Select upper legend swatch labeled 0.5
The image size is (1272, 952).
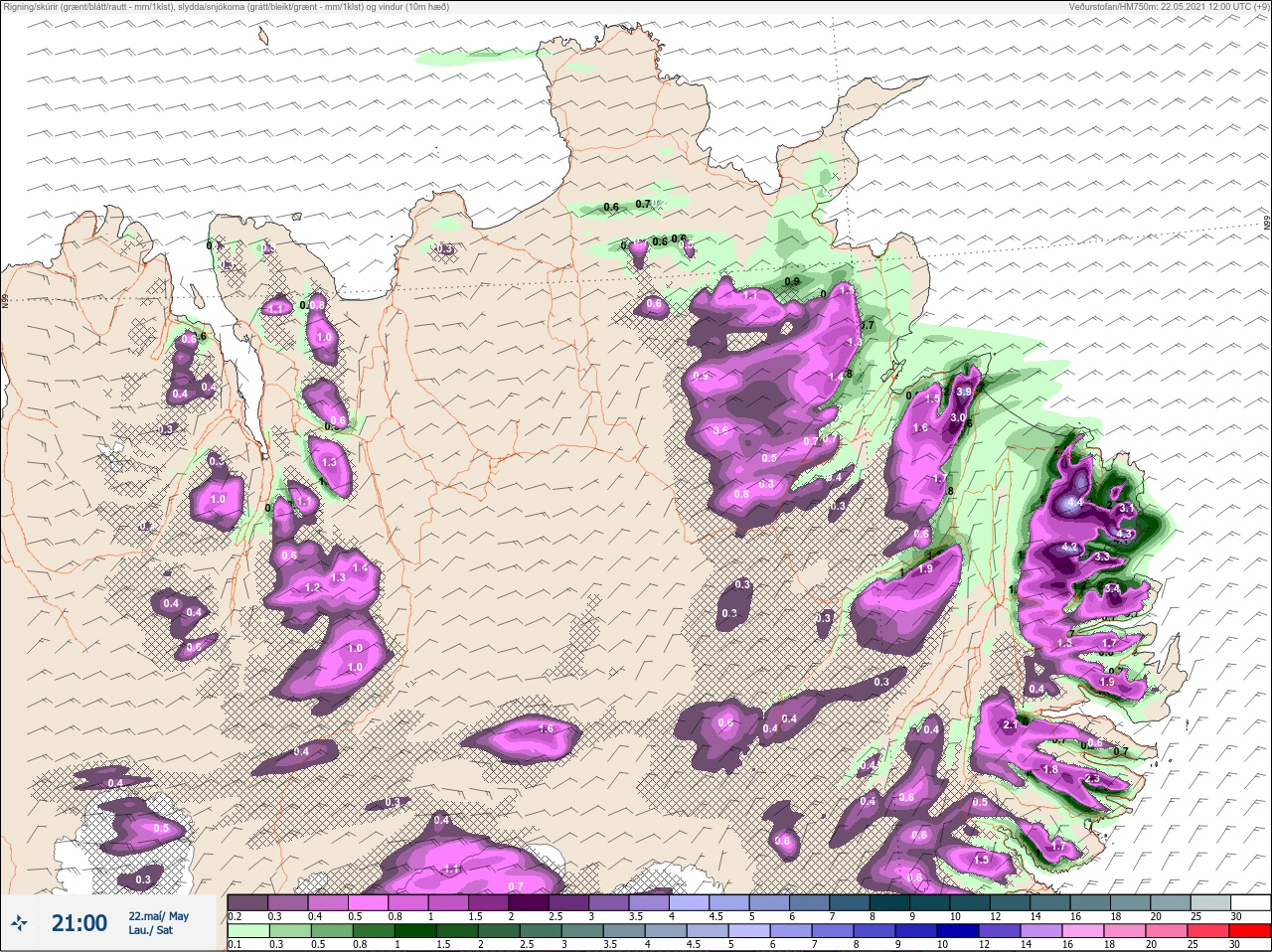coord(370,902)
